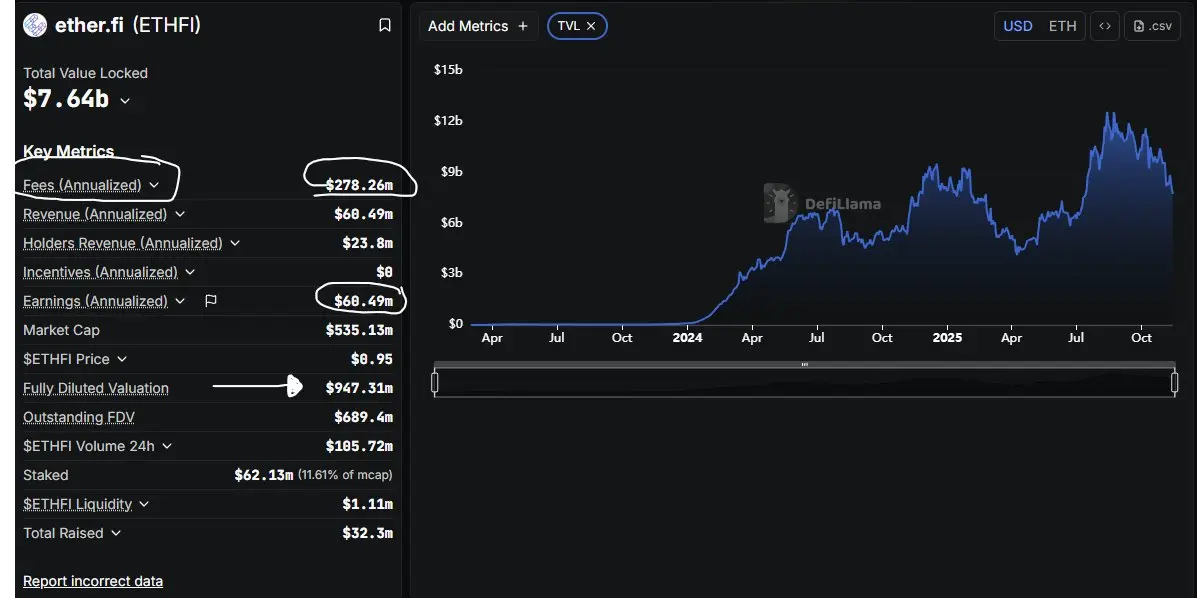Switch chart denomination to ETH
The height and width of the screenshot is (598, 1197).
1062,26
